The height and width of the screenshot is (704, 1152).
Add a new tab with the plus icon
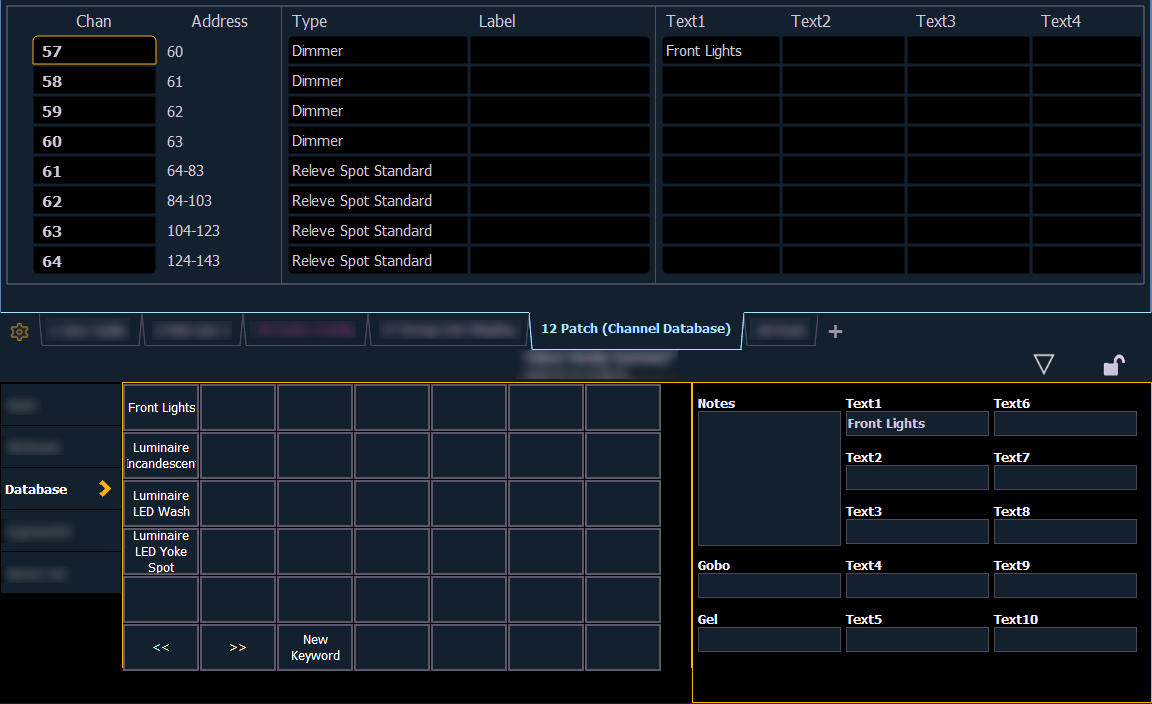click(x=835, y=331)
